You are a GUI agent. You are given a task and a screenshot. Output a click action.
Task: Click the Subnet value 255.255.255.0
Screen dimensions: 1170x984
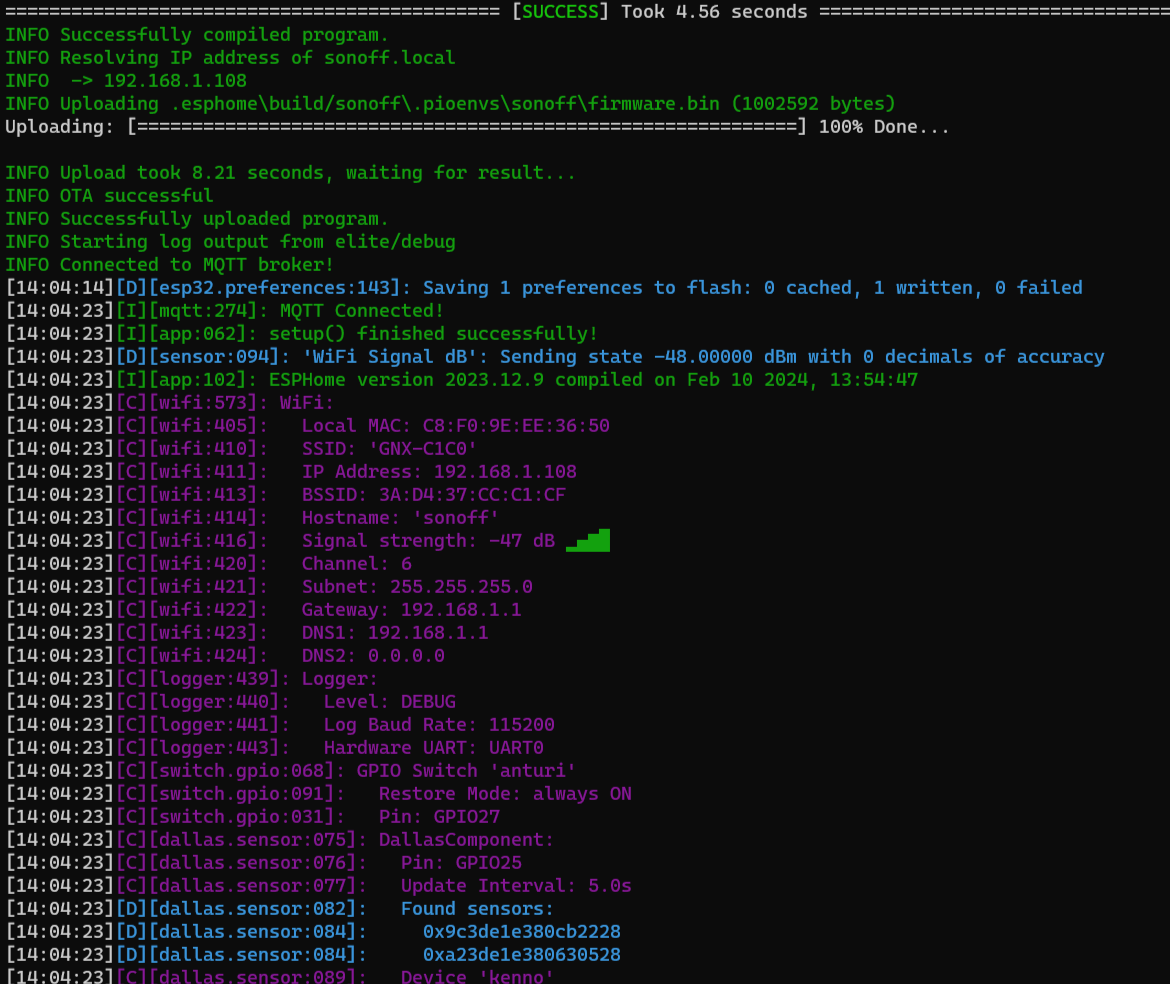(x=461, y=587)
